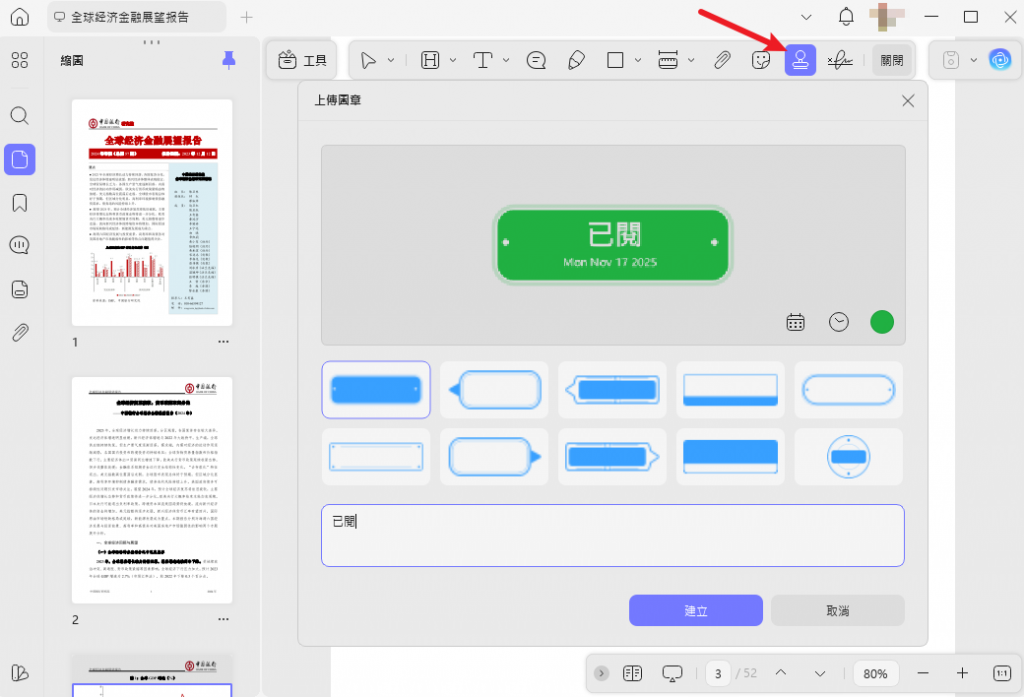Open the 工具 tools menu
The image size is (1024, 697).
tap(302, 60)
